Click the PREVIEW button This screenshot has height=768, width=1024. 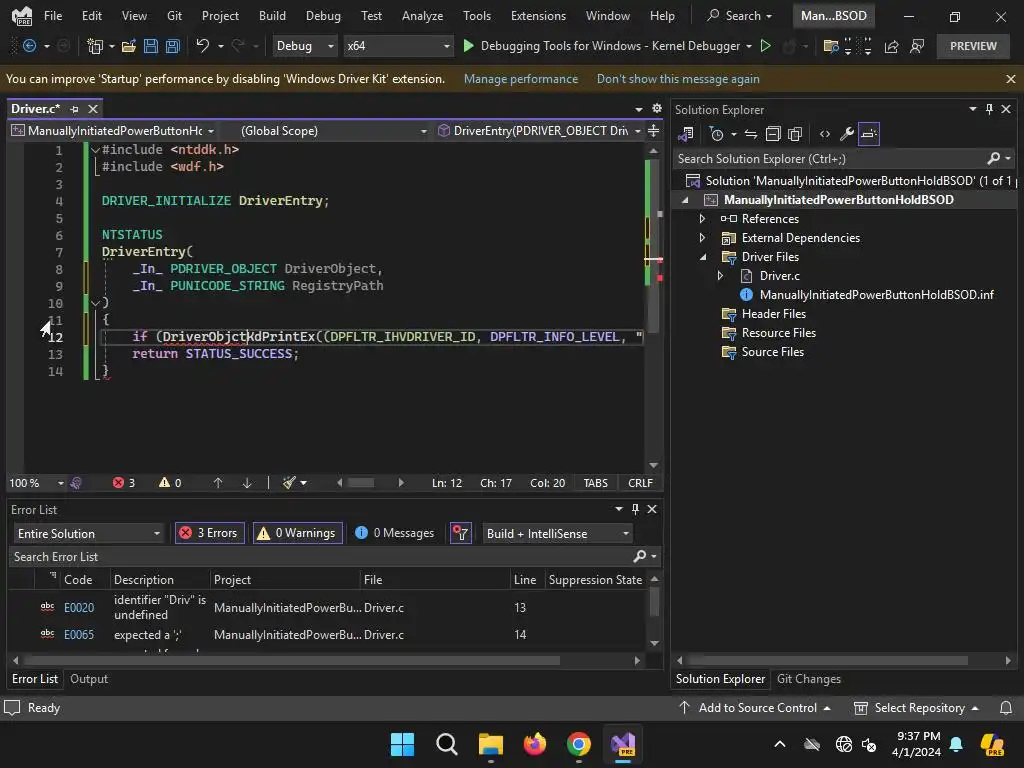pyautogui.click(x=973, y=46)
